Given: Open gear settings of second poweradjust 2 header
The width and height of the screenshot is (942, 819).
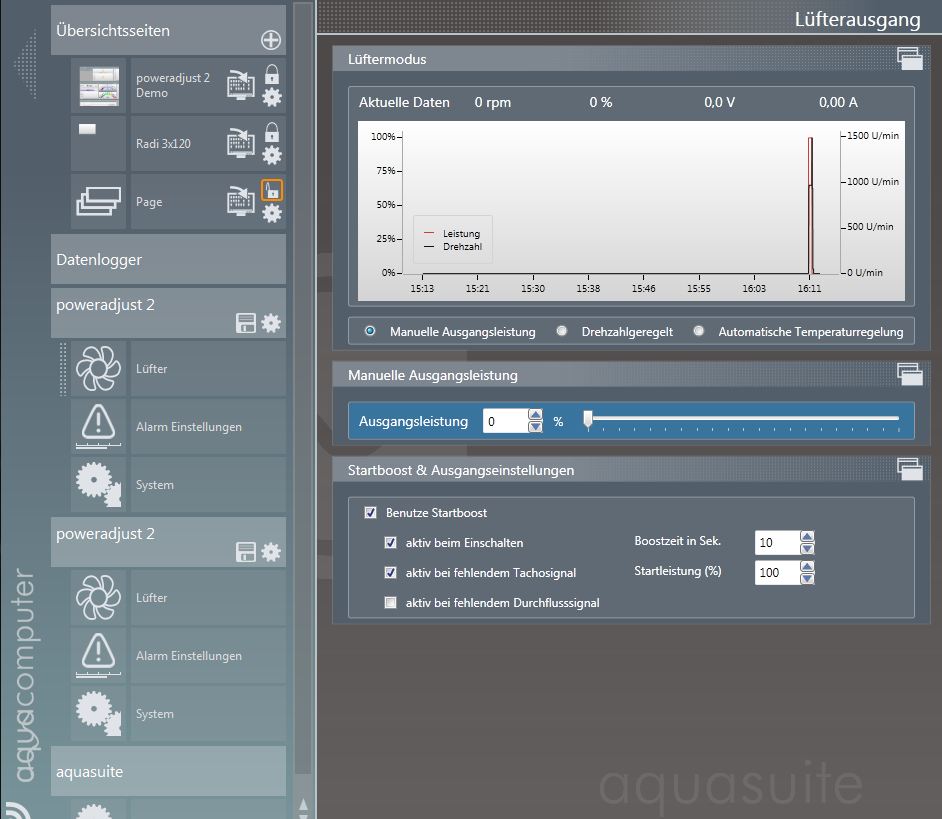Looking at the screenshot, I should (271, 552).
